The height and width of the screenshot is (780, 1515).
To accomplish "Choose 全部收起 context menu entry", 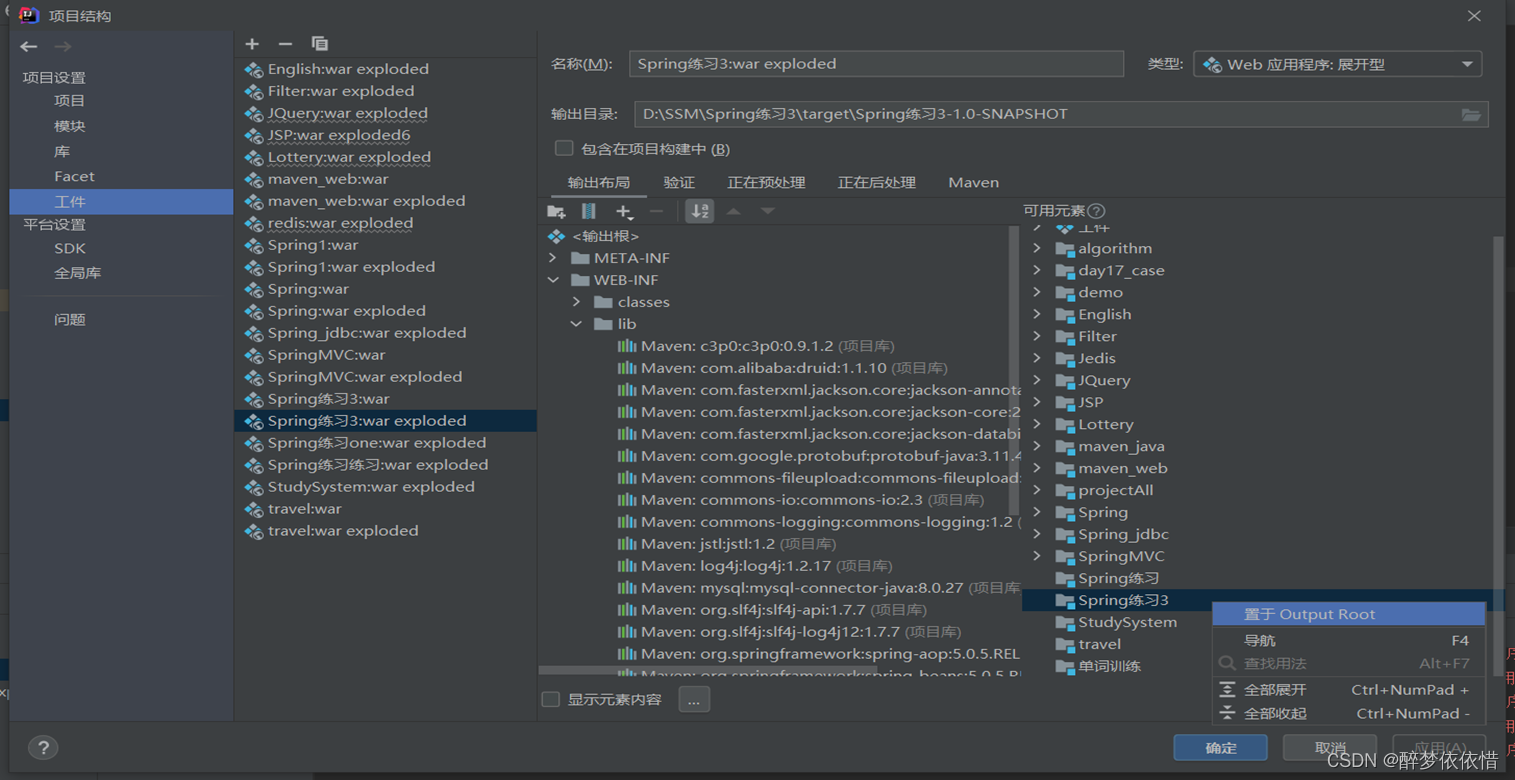I will tap(1349, 713).
